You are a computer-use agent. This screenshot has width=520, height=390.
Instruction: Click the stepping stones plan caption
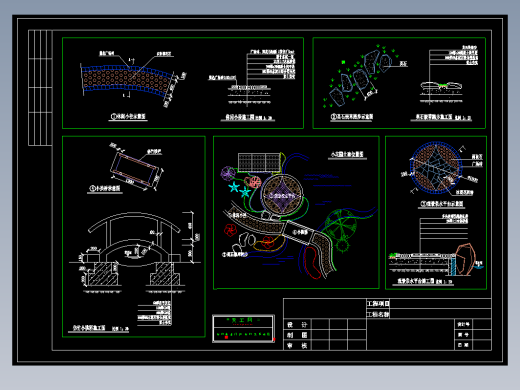point(352,117)
